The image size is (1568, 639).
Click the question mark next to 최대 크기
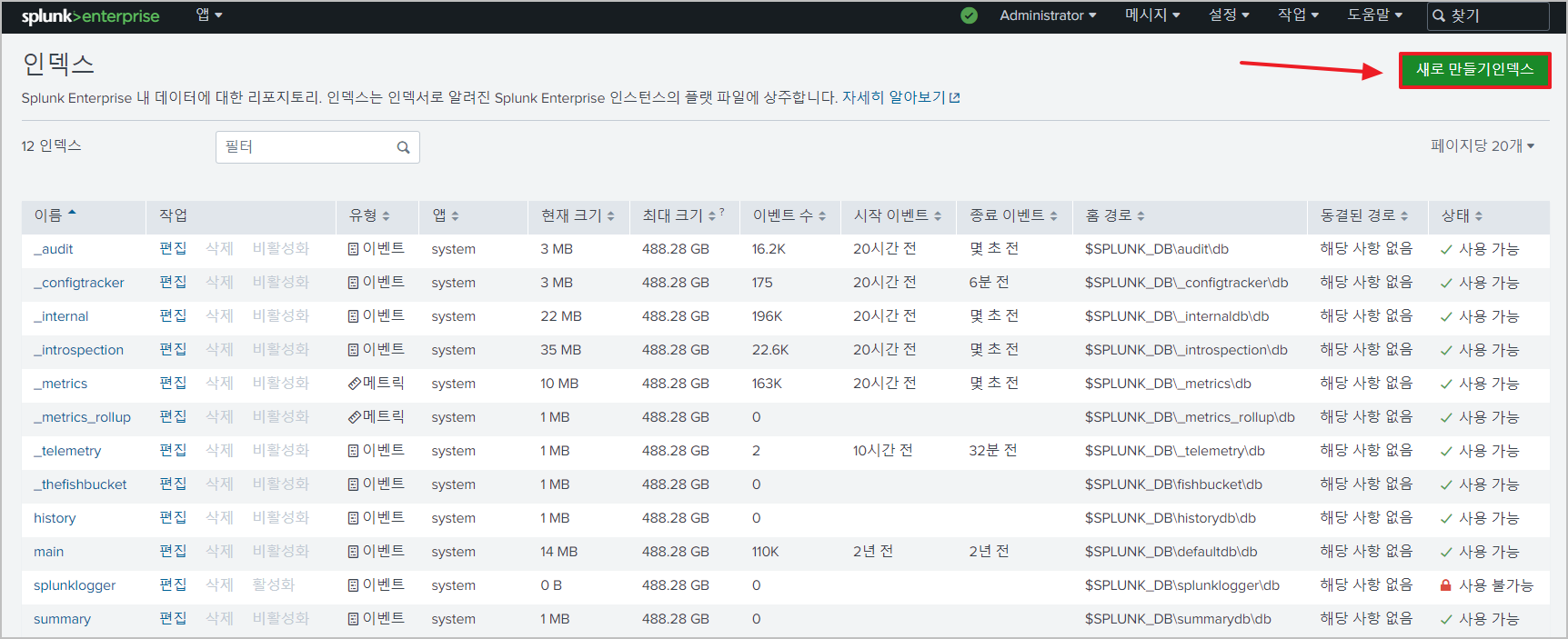pos(722,212)
